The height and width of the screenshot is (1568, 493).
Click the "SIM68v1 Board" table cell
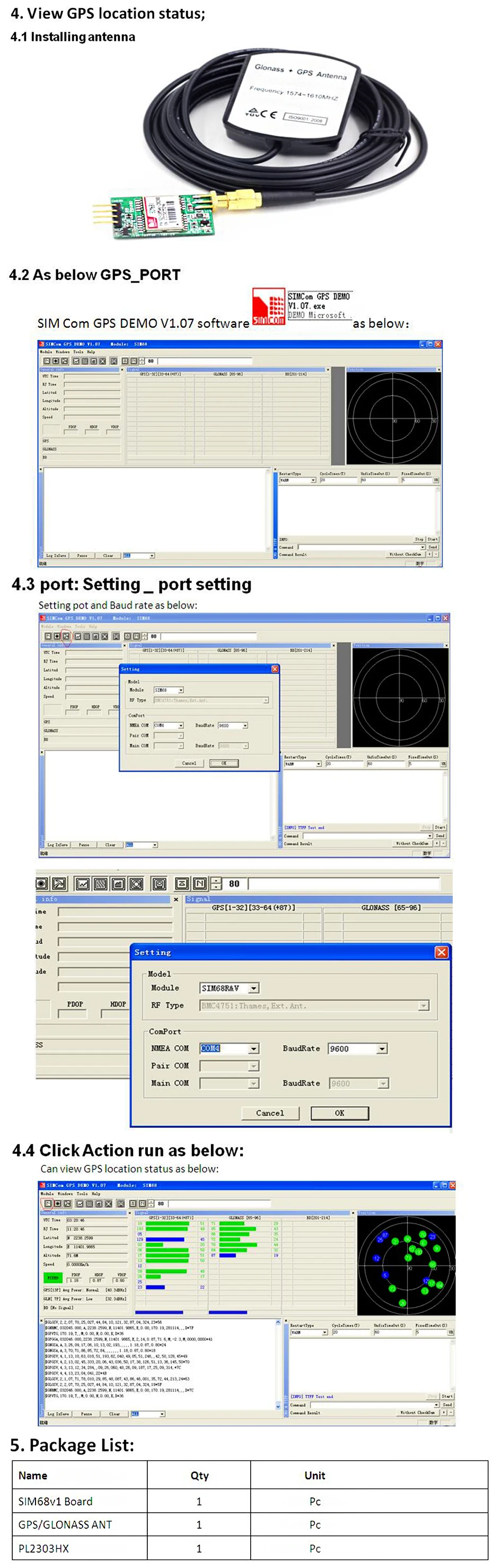coord(80,1501)
